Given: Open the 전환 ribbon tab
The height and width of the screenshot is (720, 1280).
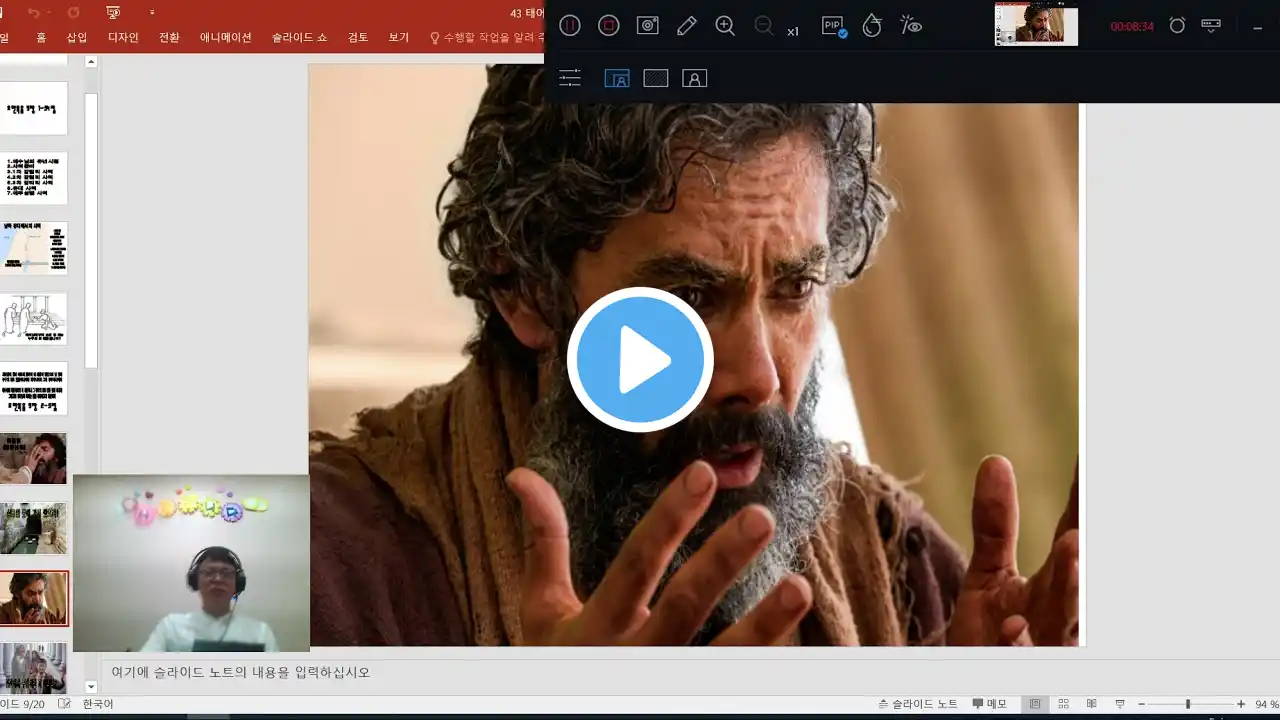Looking at the screenshot, I should (x=169, y=38).
